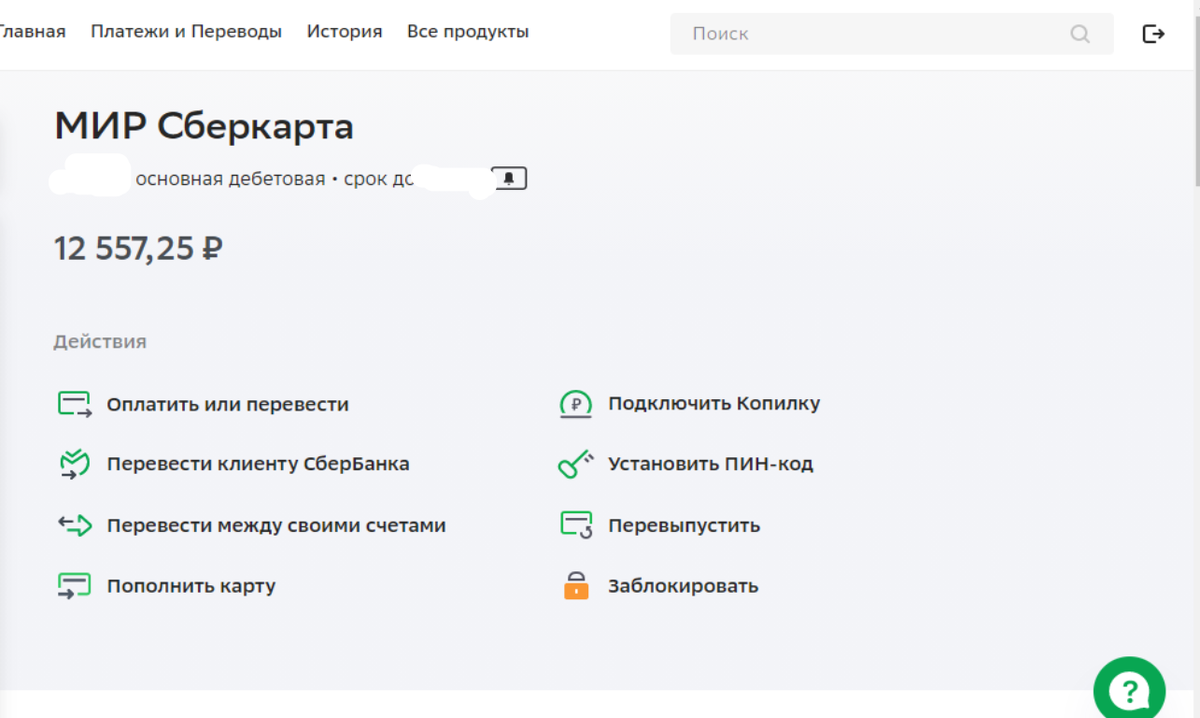The height and width of the screenshot is (718, 1200).
Task: Click the orange padlock icon to block card
Action: [574, 585]
